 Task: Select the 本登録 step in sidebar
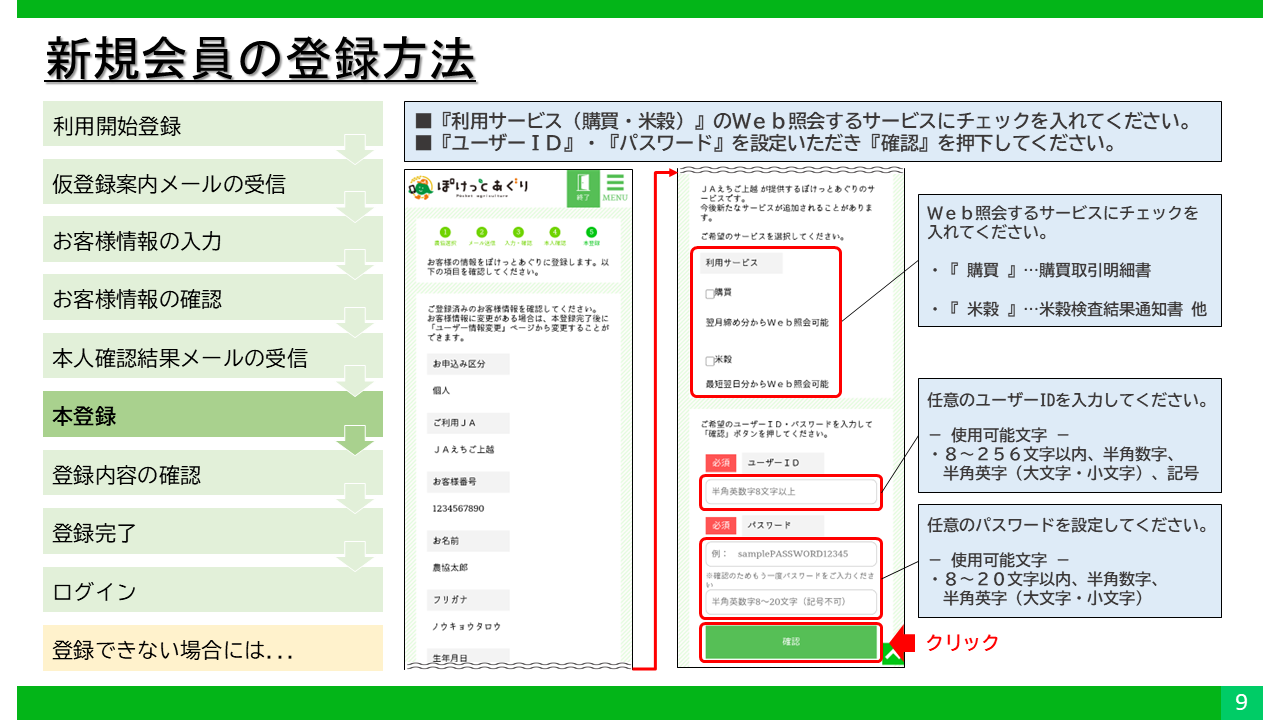(x=212, y=416)
